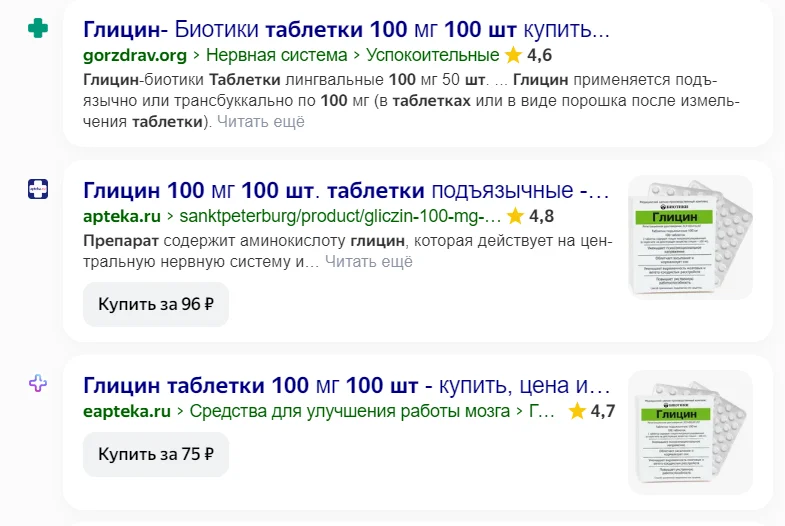Click the Глицин product image in apteka.ru result
This screenshot has width=785, height=526.
pyautogui.click(x=690, y=237)
